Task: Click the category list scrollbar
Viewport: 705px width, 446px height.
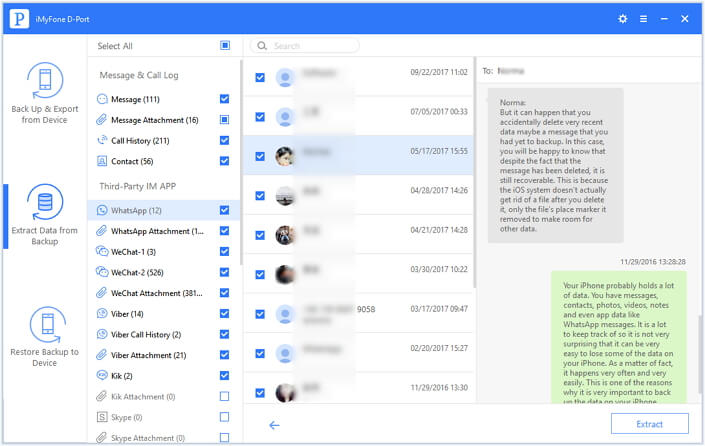Action: coord(241,162)
